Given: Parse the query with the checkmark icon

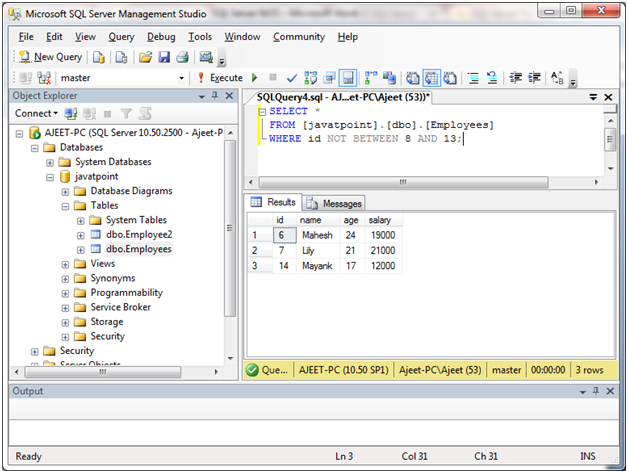Looking at the screenshot, I should 292,78.
